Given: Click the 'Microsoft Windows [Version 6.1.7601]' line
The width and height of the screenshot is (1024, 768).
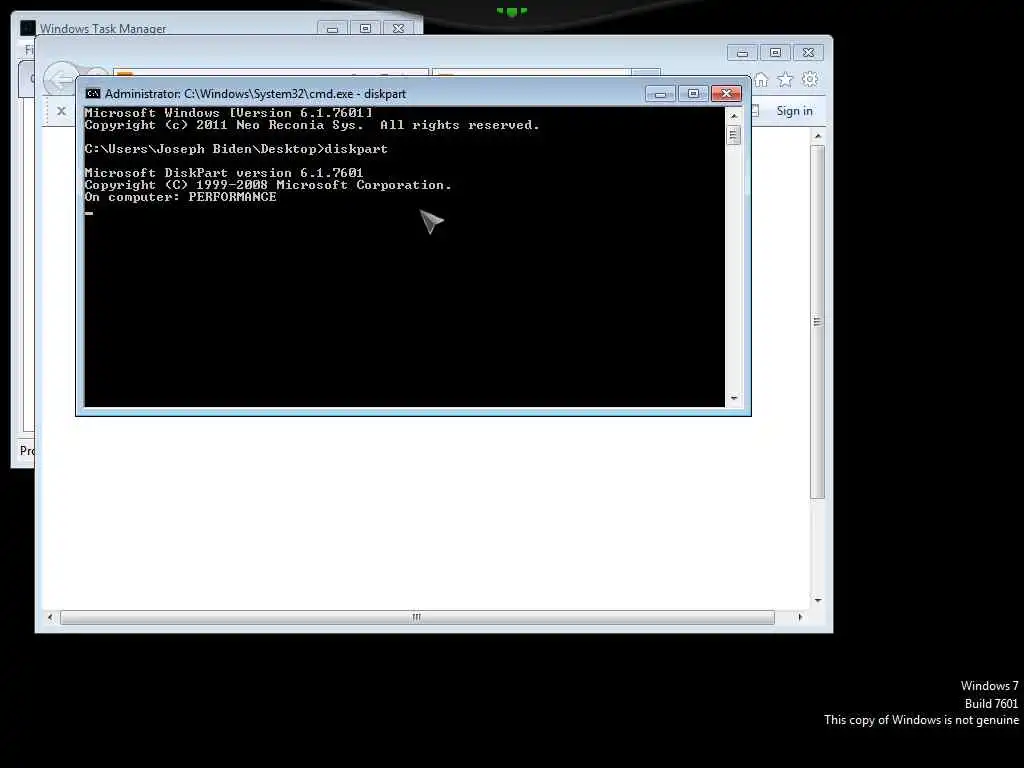Looking at the screenshot, I should coord(228,113).
